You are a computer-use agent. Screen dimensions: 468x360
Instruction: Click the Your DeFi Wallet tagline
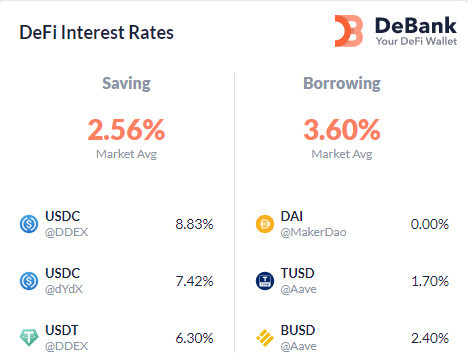click(416, 41)
